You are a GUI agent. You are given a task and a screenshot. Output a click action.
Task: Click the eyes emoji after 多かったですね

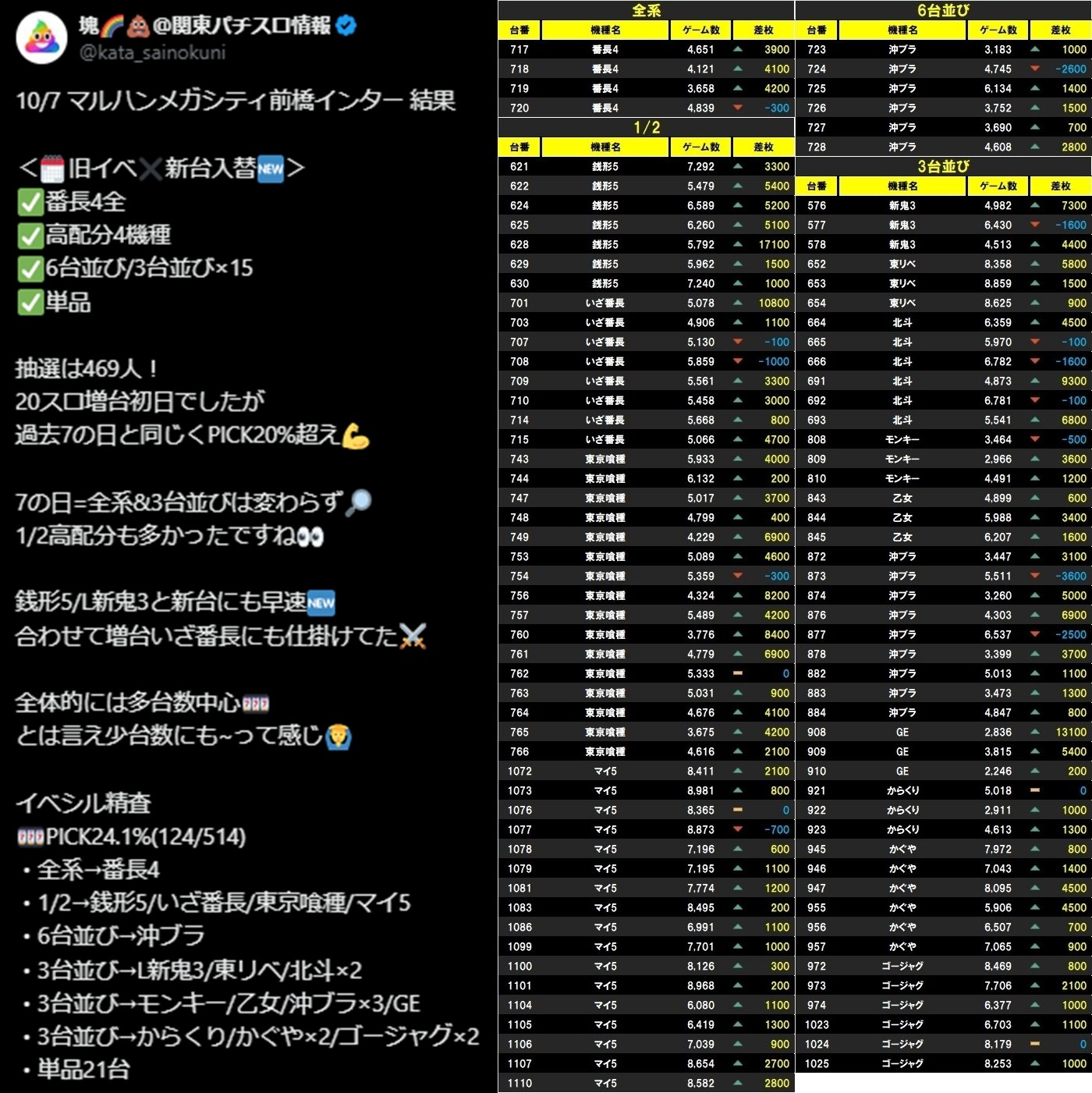pos(310,536)
